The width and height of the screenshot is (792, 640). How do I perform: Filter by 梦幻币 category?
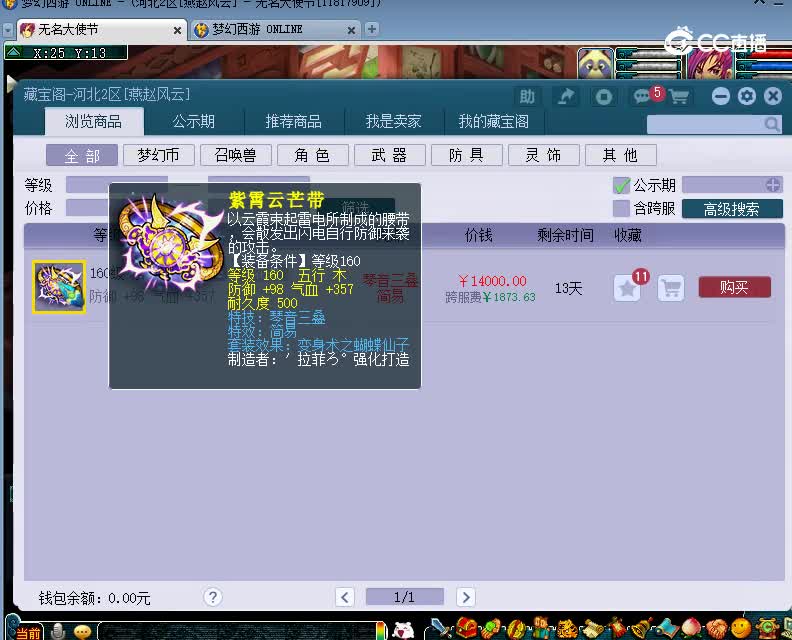(x=159, y=155)
